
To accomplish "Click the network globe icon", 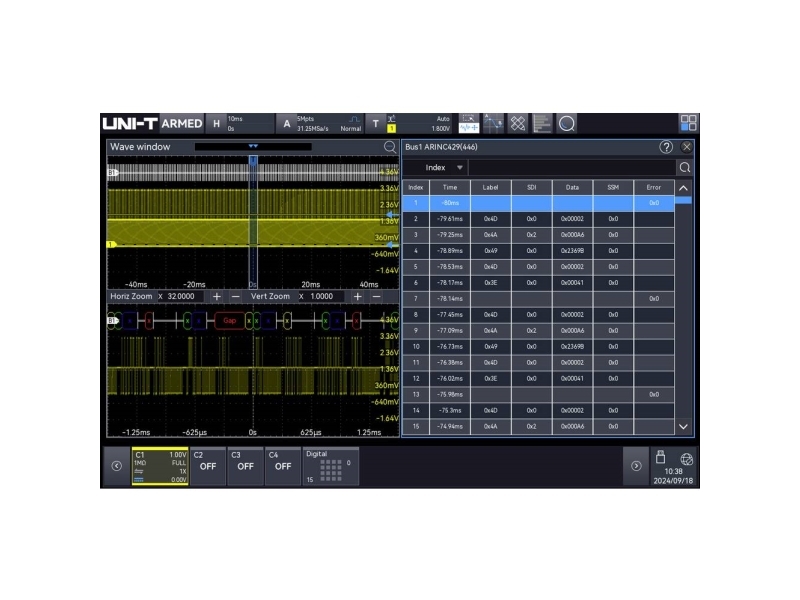I will tap(686, 458).
